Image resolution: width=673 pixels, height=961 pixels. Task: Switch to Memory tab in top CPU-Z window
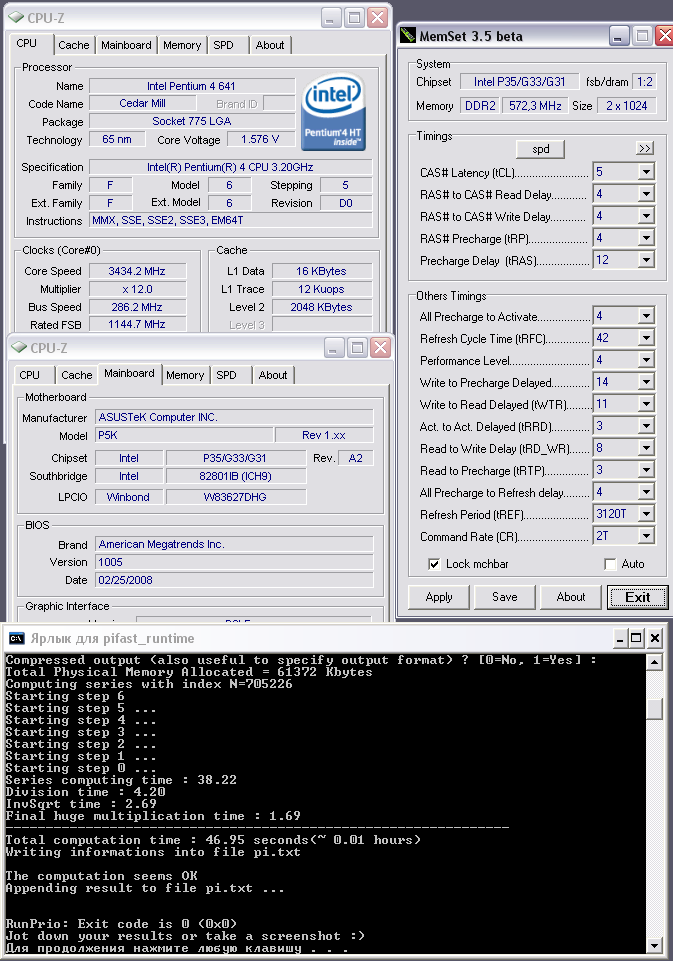coord(182,45)
